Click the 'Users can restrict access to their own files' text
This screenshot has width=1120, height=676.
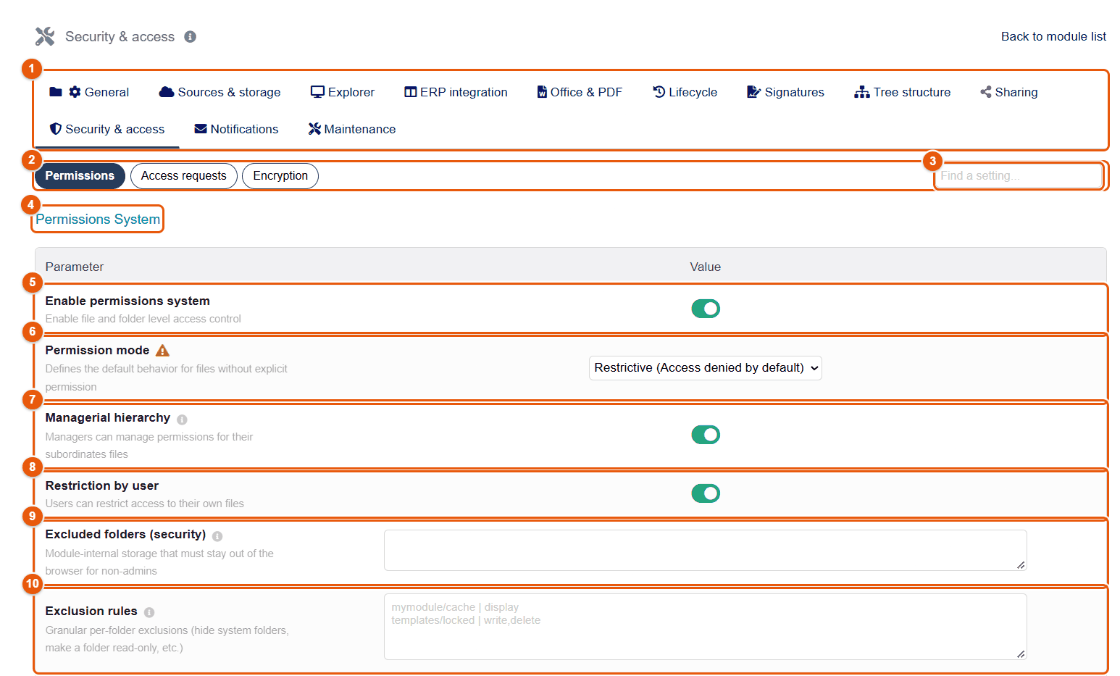(x=144, y=503)
